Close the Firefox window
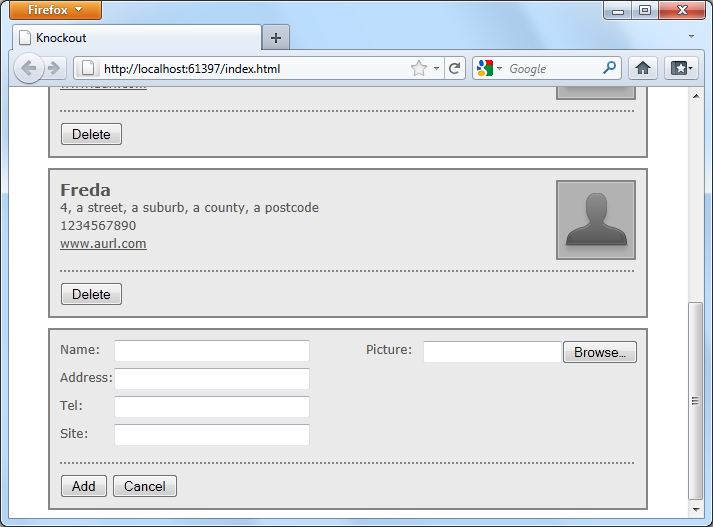 (682, 10)
